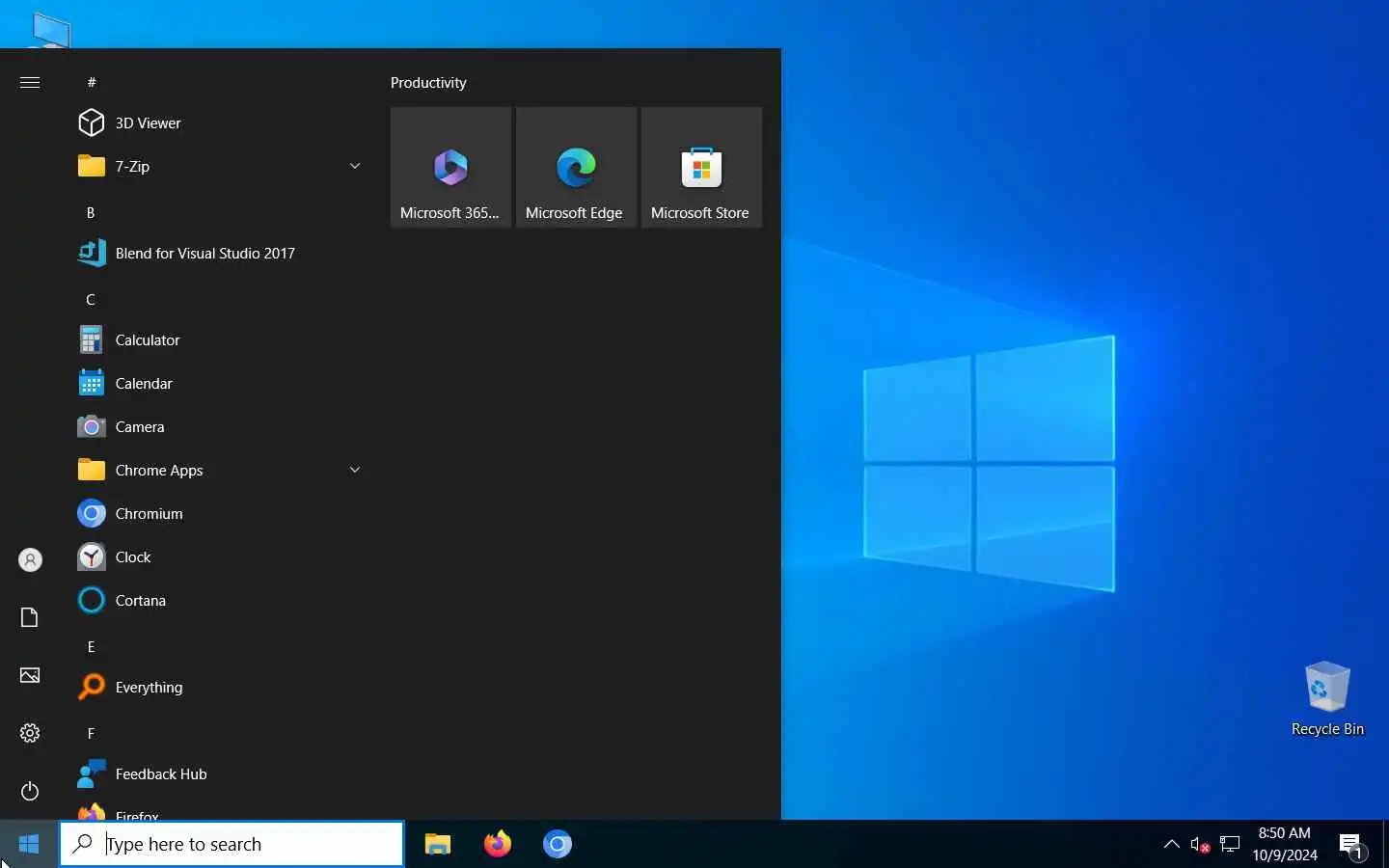
Task: Open the 3D Viewer app
Action: (x=220, y=122)
